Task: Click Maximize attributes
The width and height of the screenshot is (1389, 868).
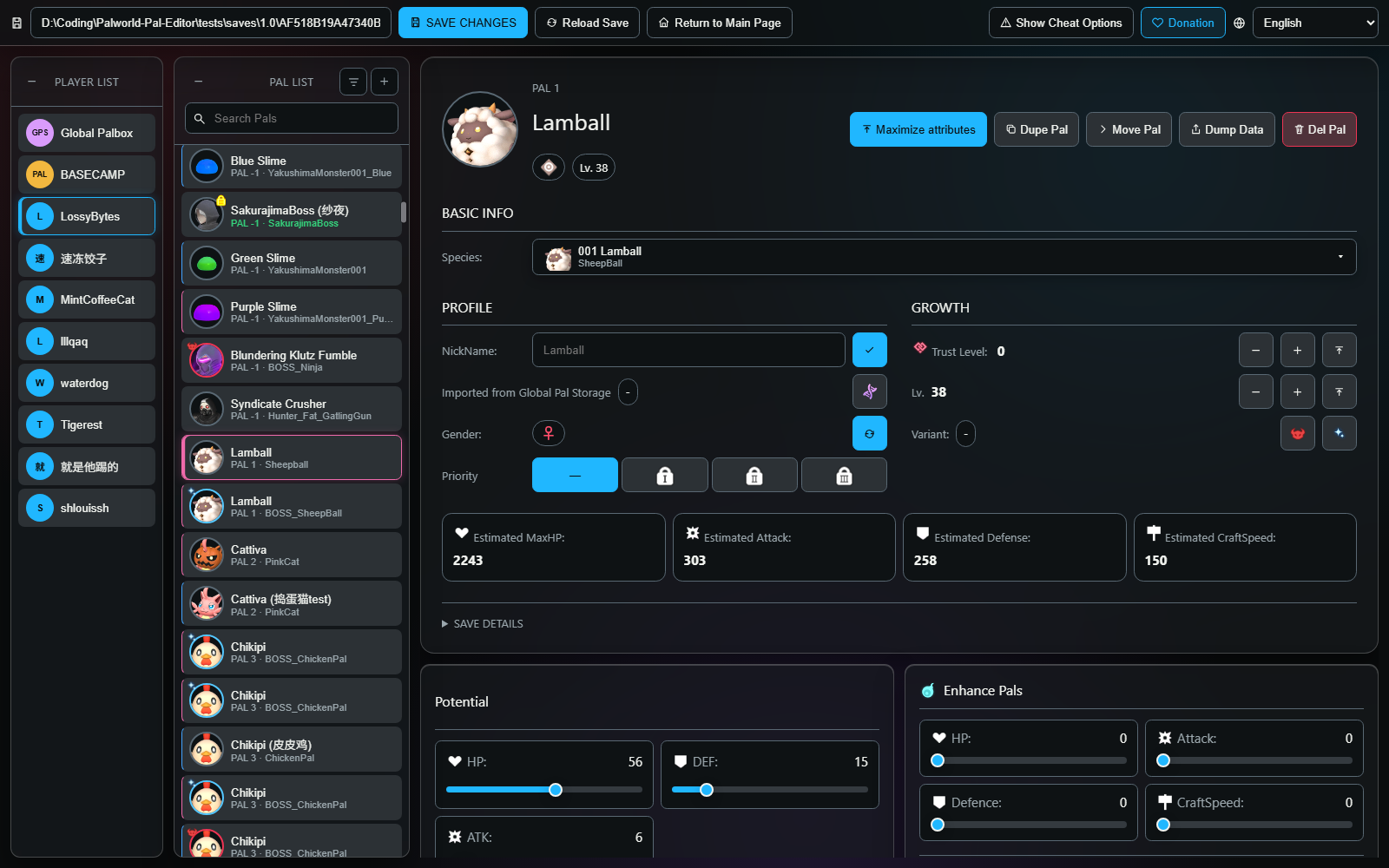Action: tap(918, 129)
